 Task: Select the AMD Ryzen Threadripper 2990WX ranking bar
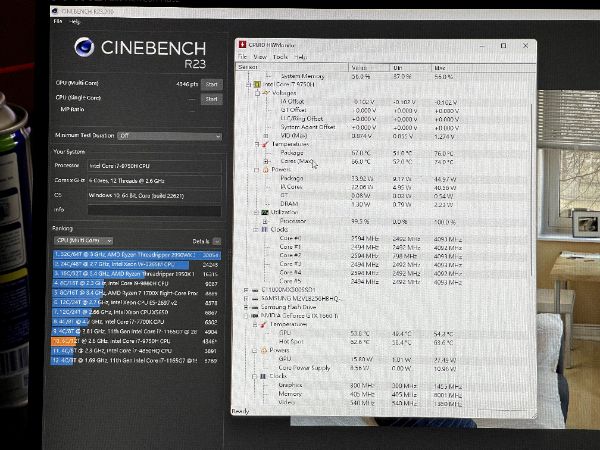(x=137, y=255)
